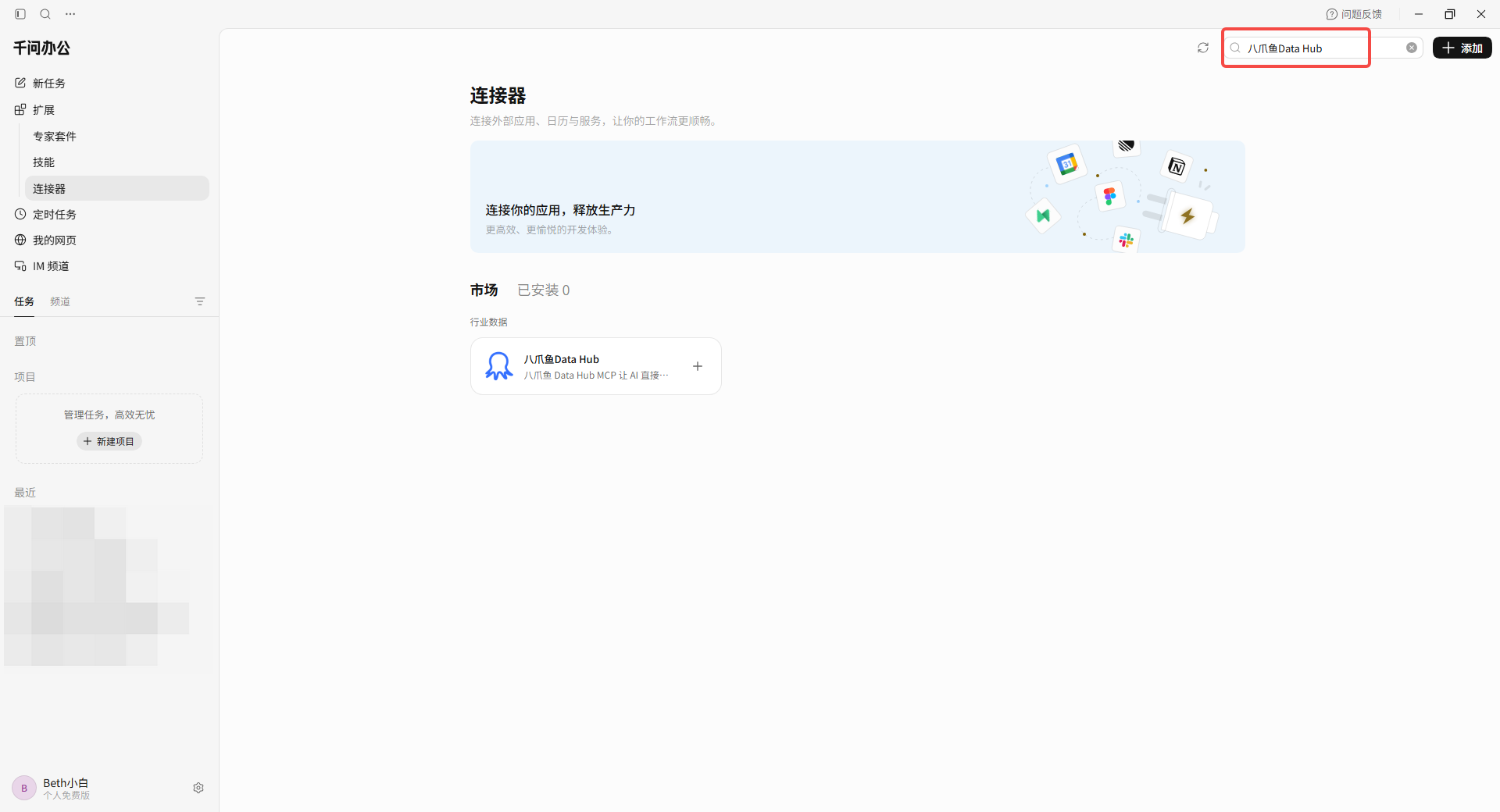Minimize the application window
This screenshot has height=812, width=1500.
tap(1419, 14)
